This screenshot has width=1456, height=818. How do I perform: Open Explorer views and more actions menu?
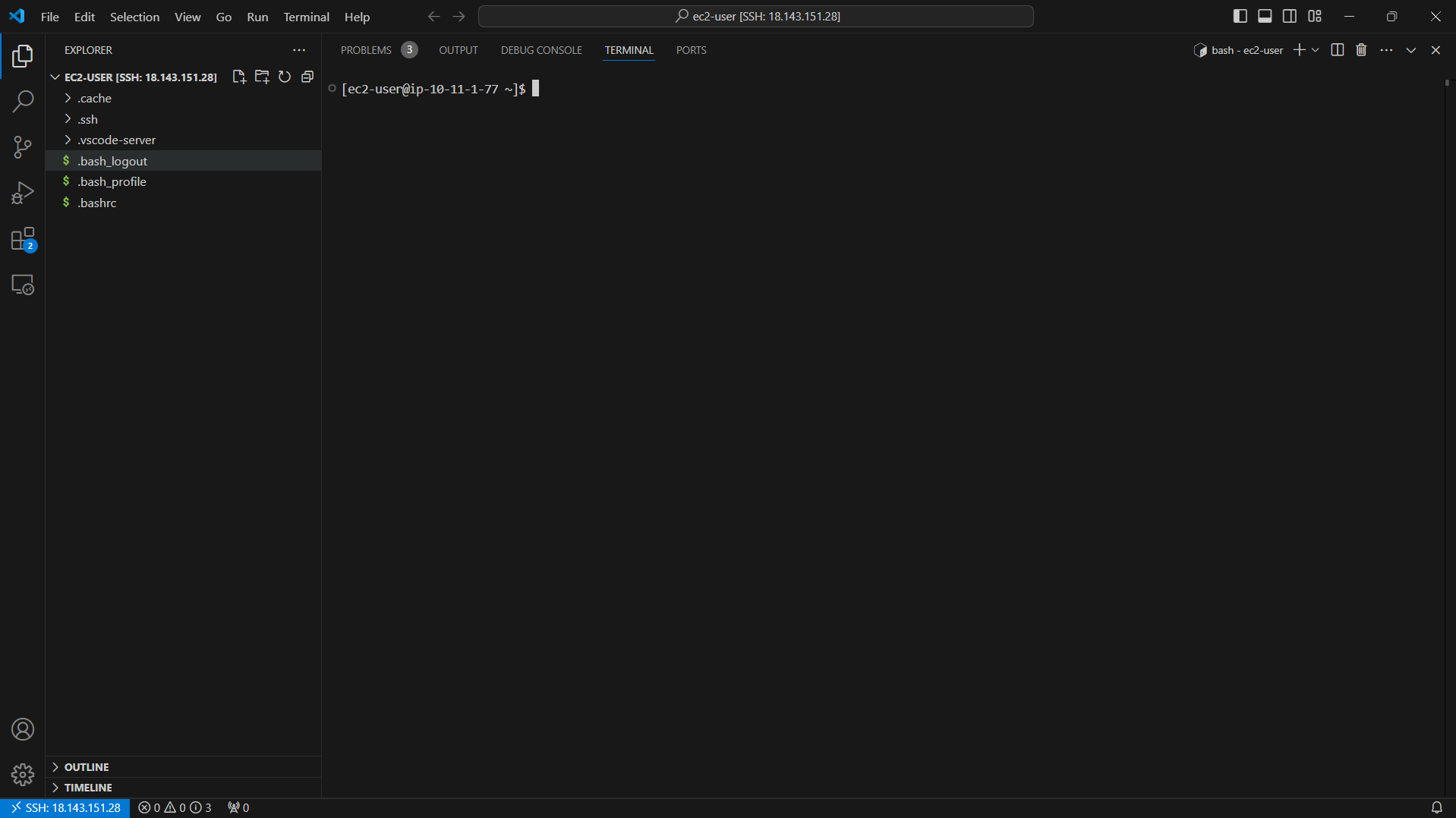pos(299,50)
